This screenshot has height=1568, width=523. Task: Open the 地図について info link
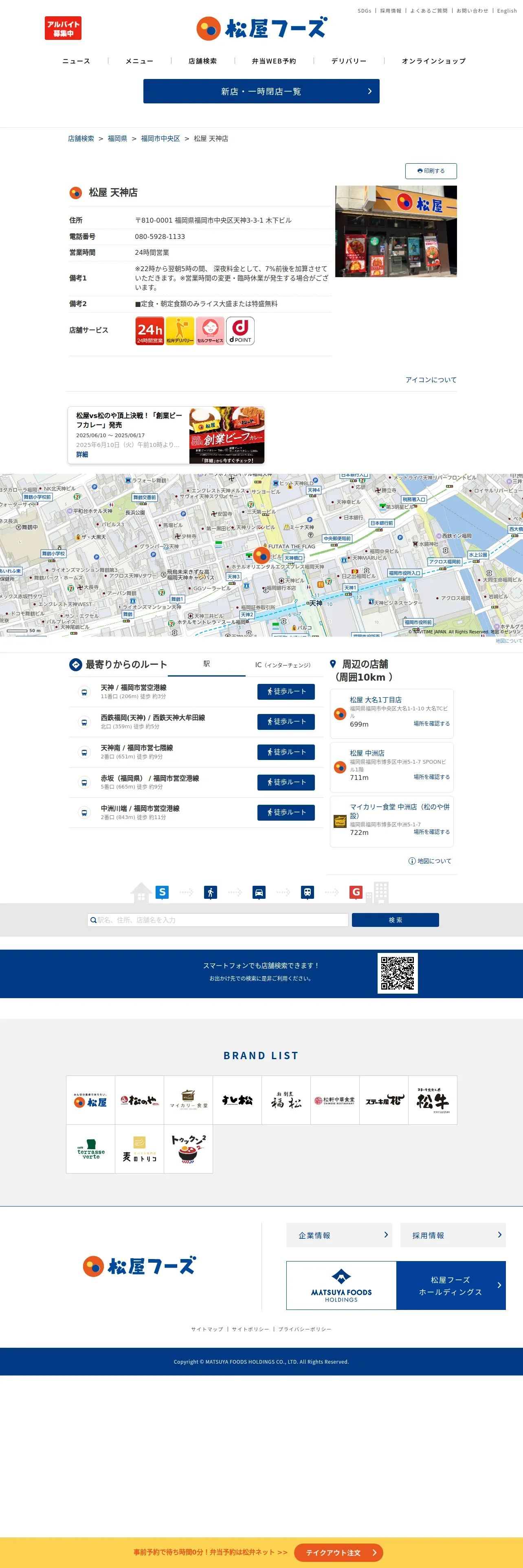tap(430, 861)
